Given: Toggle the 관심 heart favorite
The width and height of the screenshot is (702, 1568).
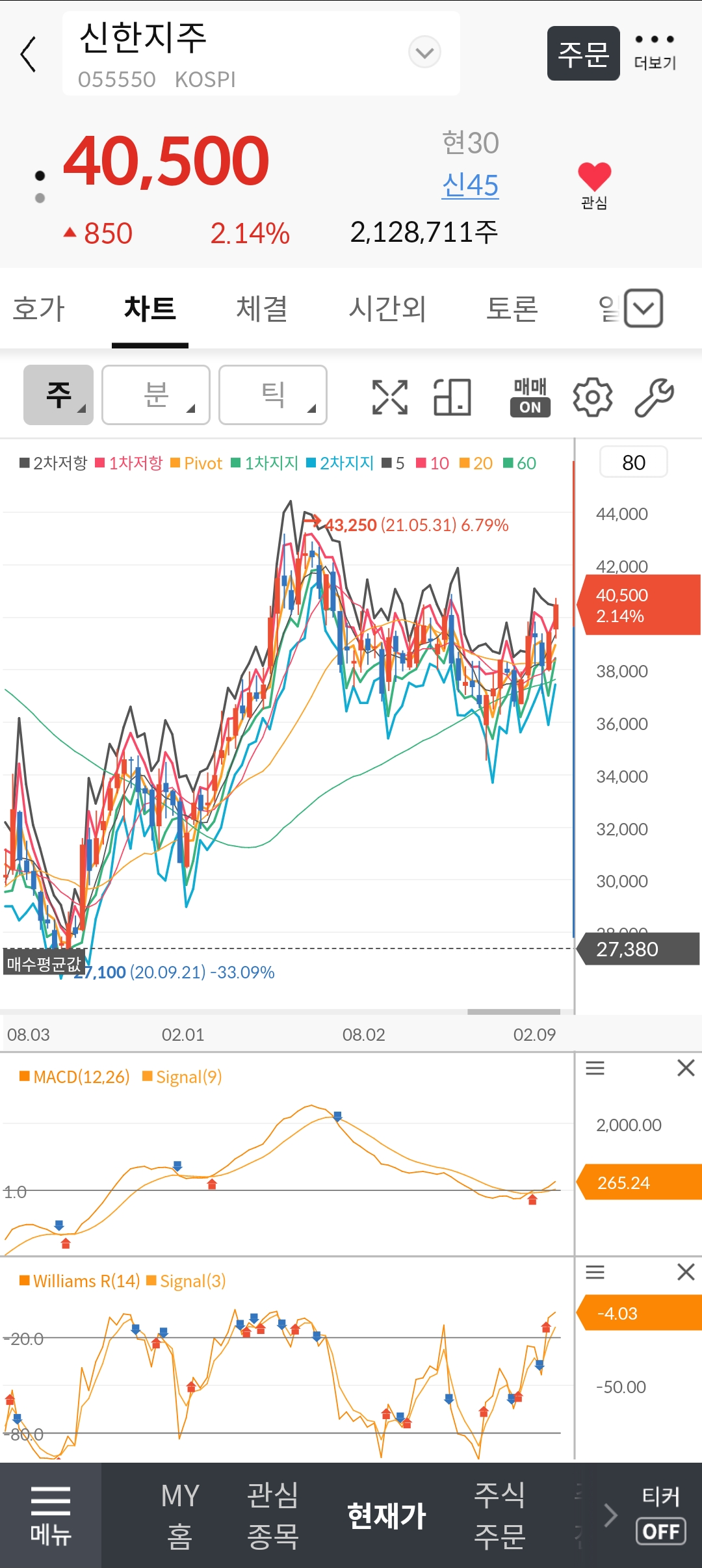Looking at the screenshot, I should [x=594, y=185].
